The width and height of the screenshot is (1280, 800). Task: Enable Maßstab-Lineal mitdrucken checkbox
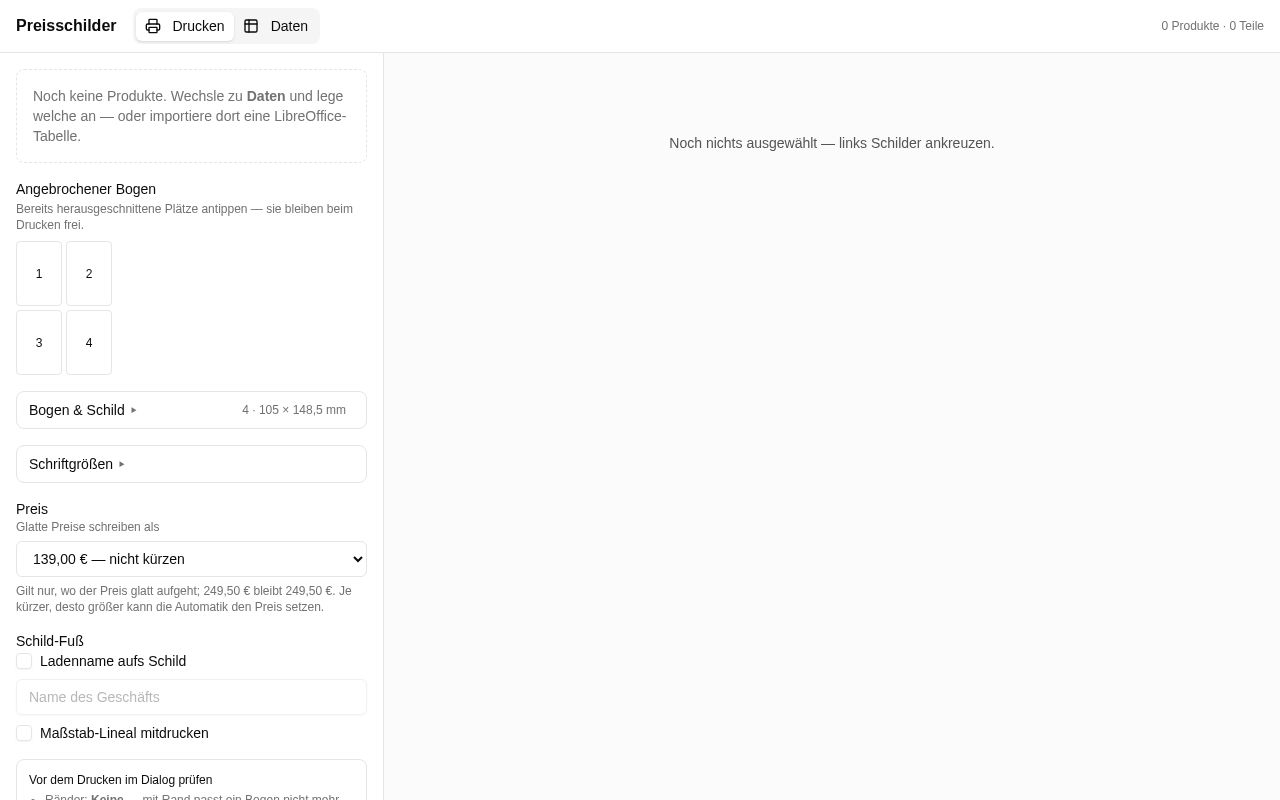point(24,733)
